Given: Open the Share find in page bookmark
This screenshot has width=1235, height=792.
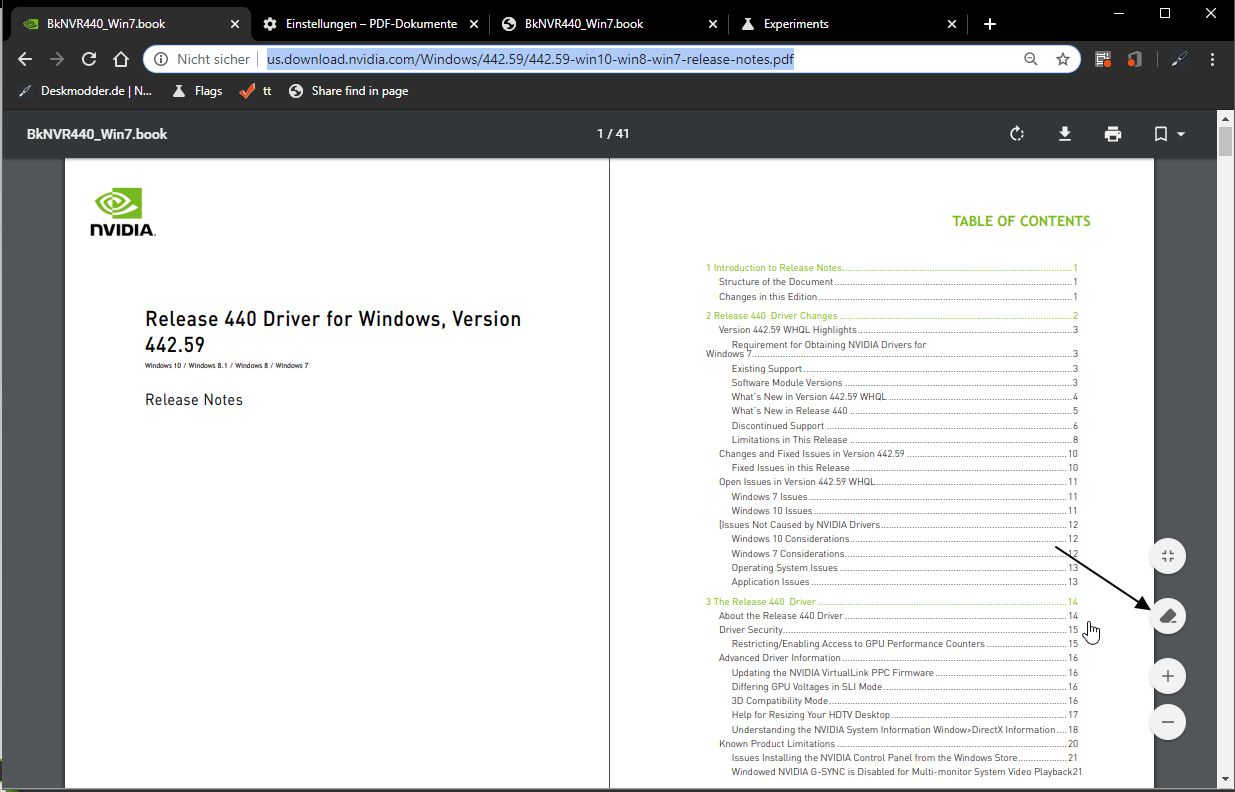Looking at the screenshot, I should (348, 91).
